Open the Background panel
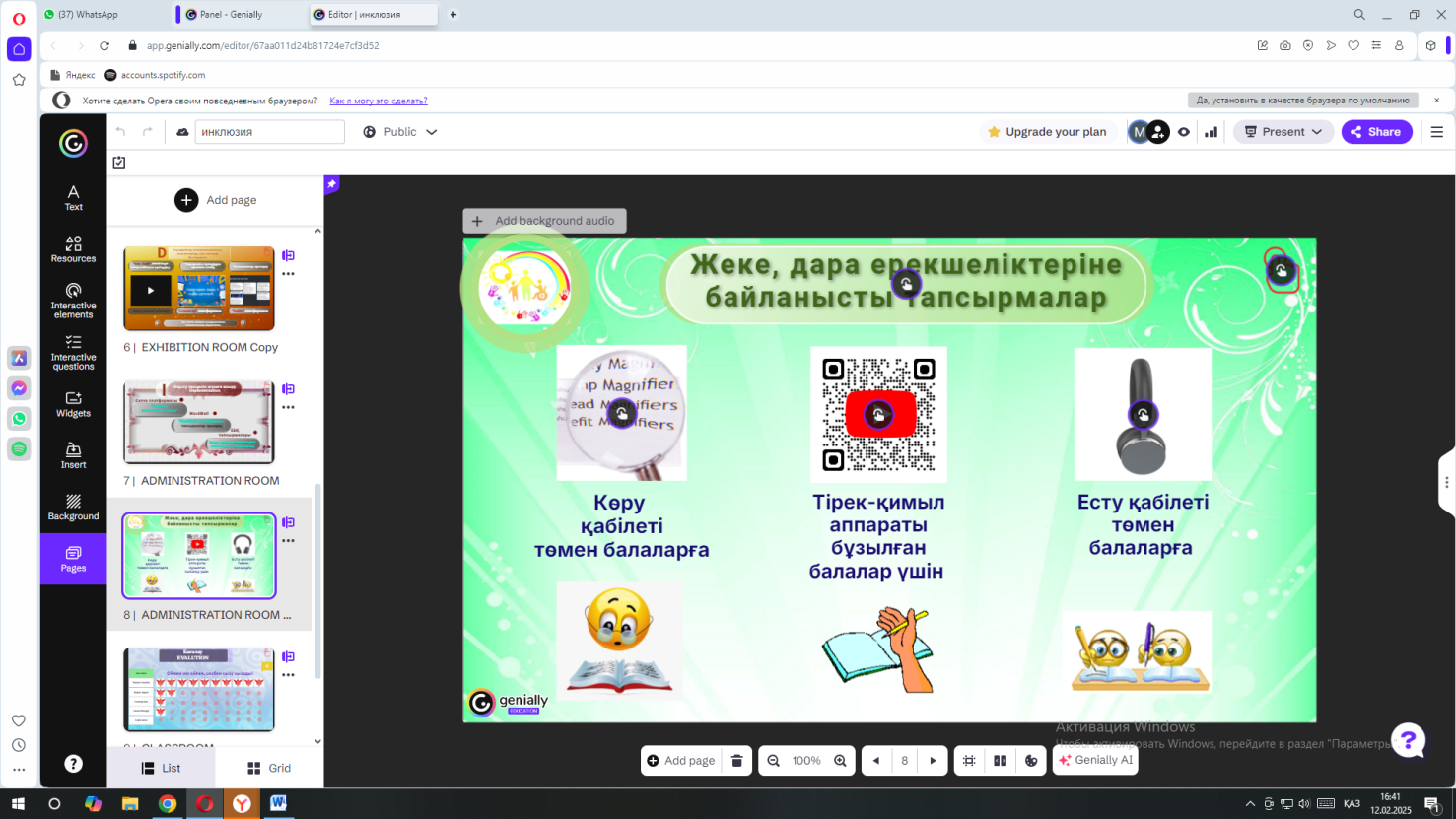The height and width of the screenshot is (819, 1456). [x=73, y=507]
